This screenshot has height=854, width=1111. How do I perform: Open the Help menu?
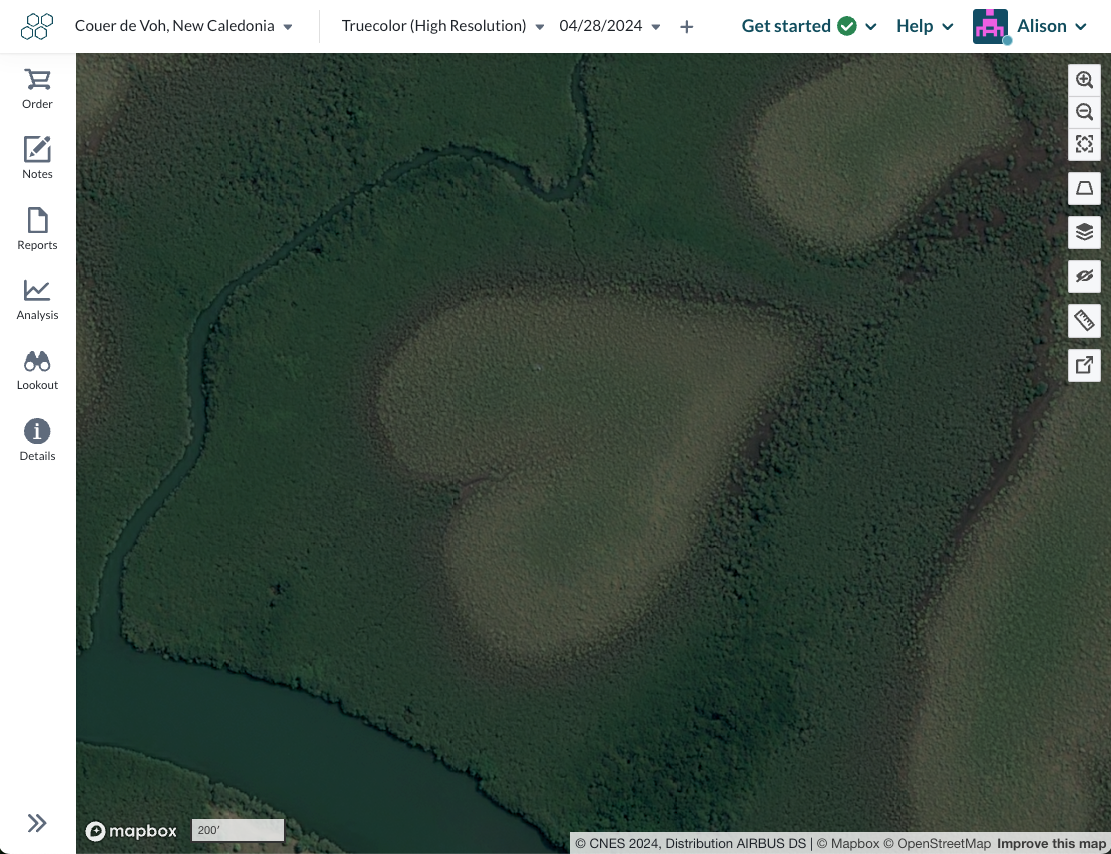point(925,26)
